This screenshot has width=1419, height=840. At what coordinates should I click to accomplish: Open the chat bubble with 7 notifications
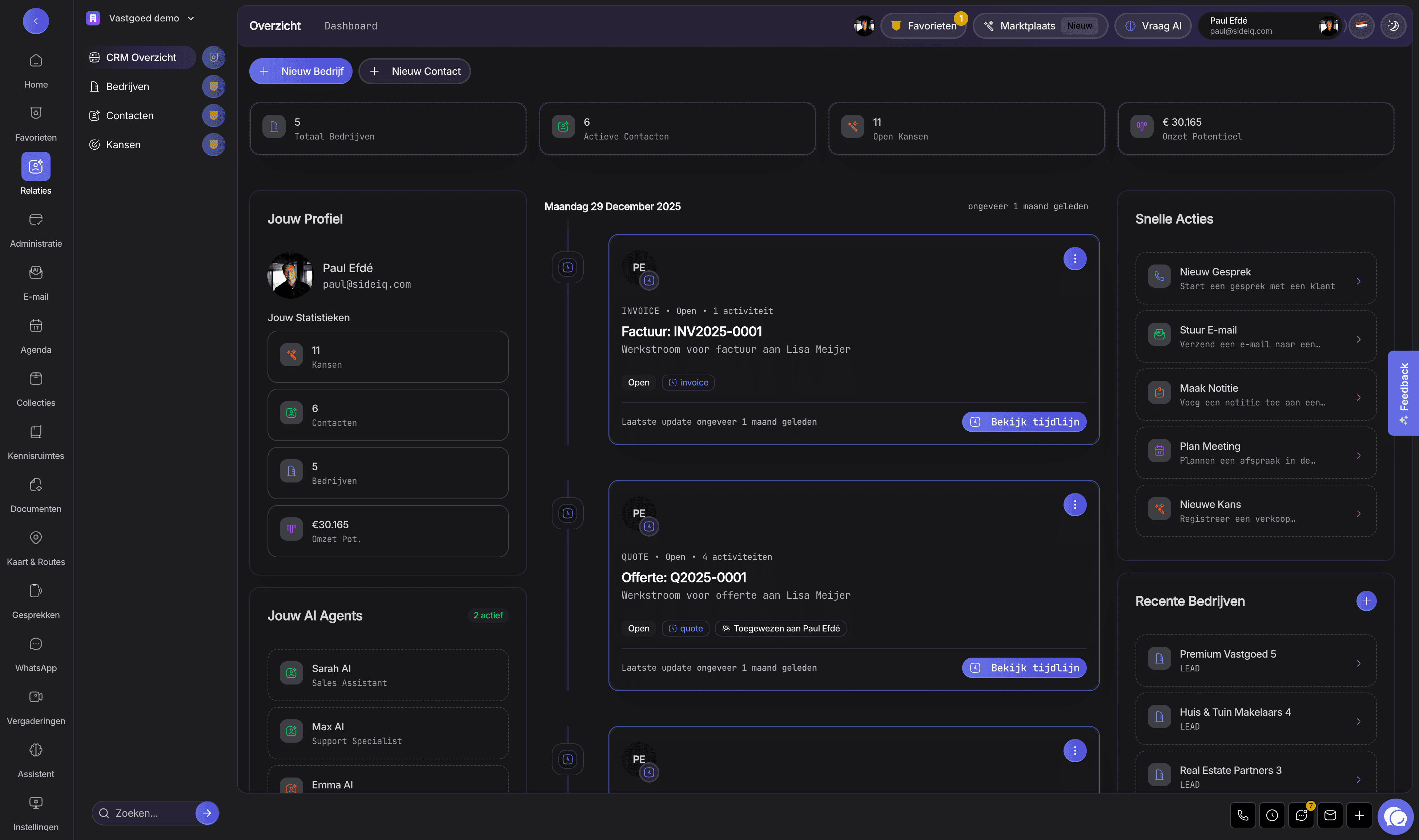(x=1301, y=815)
